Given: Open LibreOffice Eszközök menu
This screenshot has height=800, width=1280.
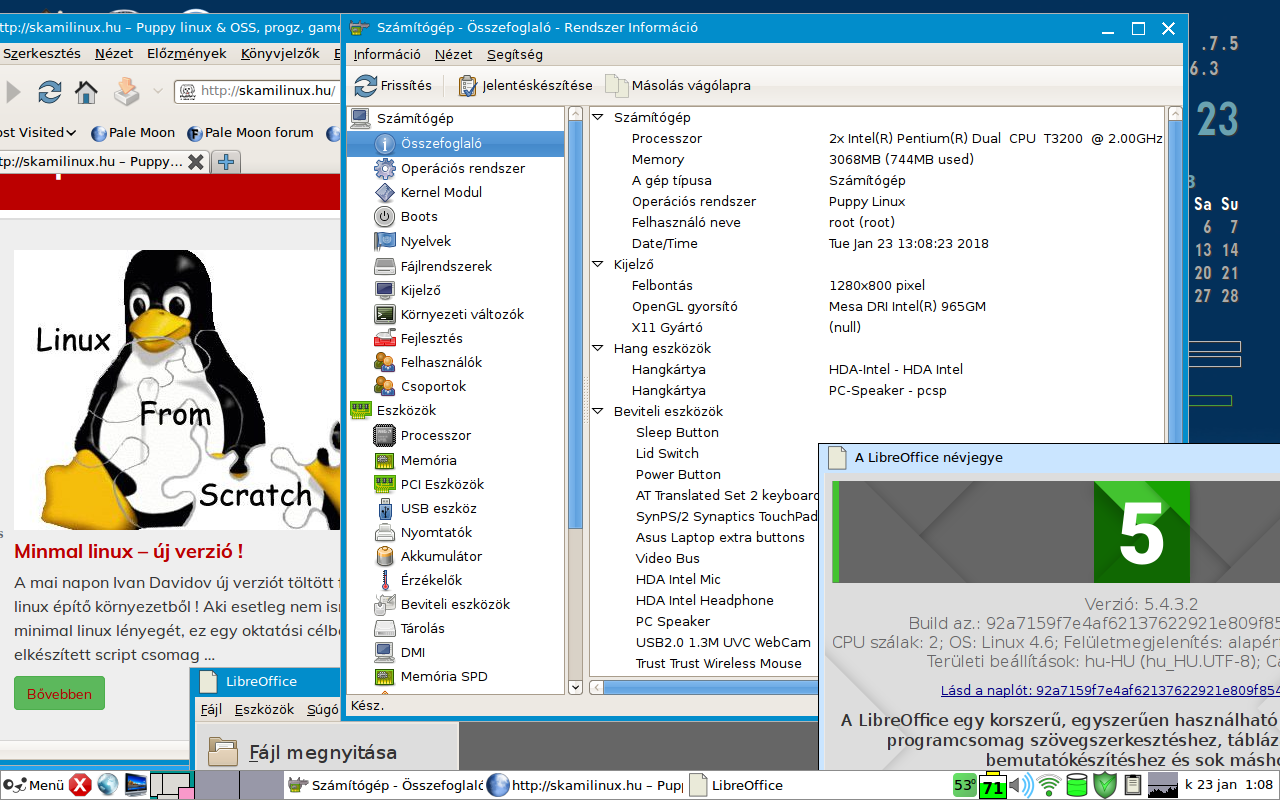Looking at the screenshot, I should click(x=264, y=710).
